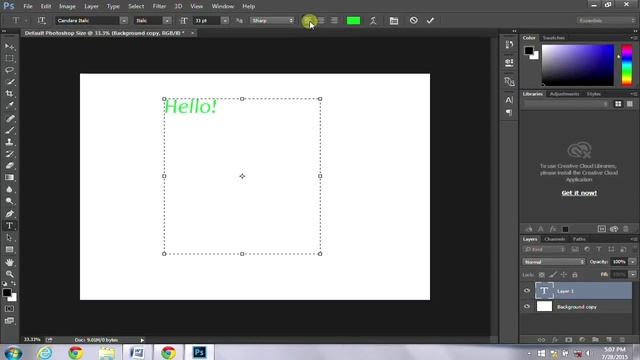The image size is (640, 360).
Task: Open the layer filter Kind dropdown
Action: (x=544, y=249)
